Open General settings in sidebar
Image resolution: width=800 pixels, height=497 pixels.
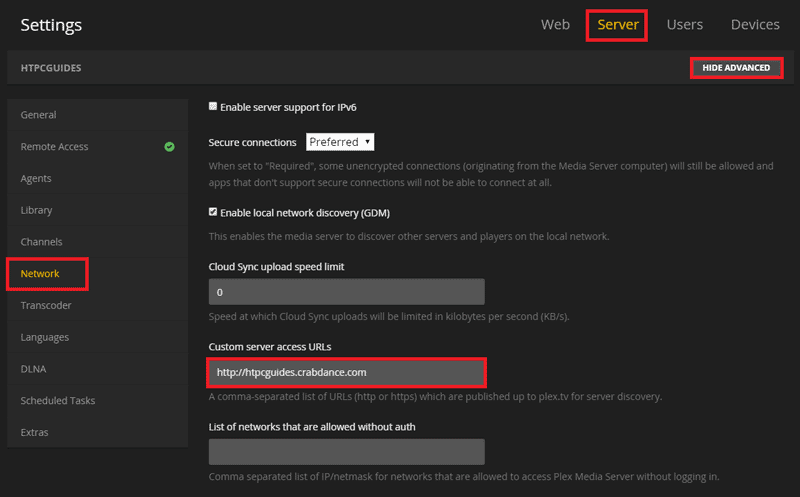coord(39,115)
